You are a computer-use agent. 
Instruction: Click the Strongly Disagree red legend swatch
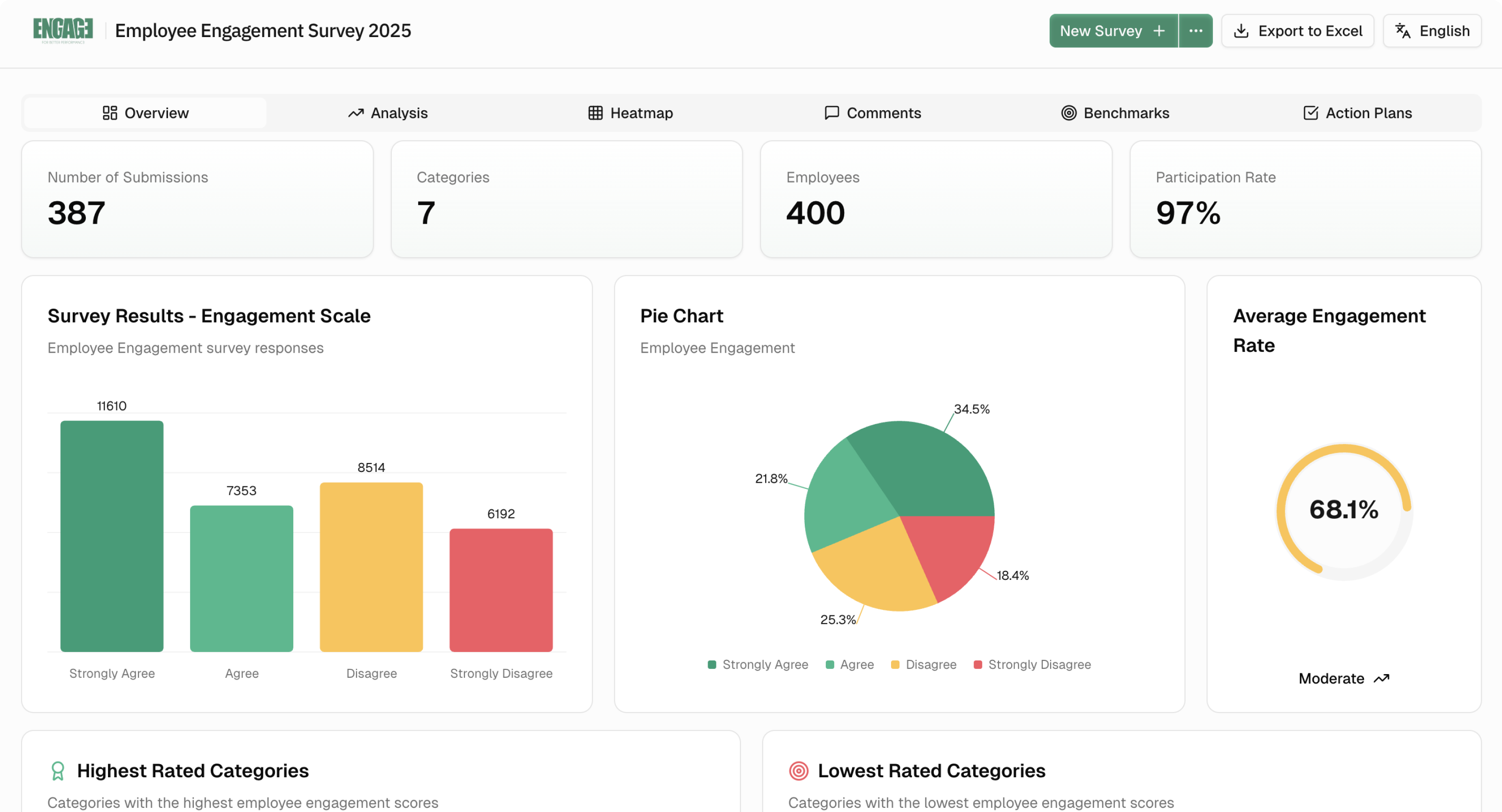(978, 665)
